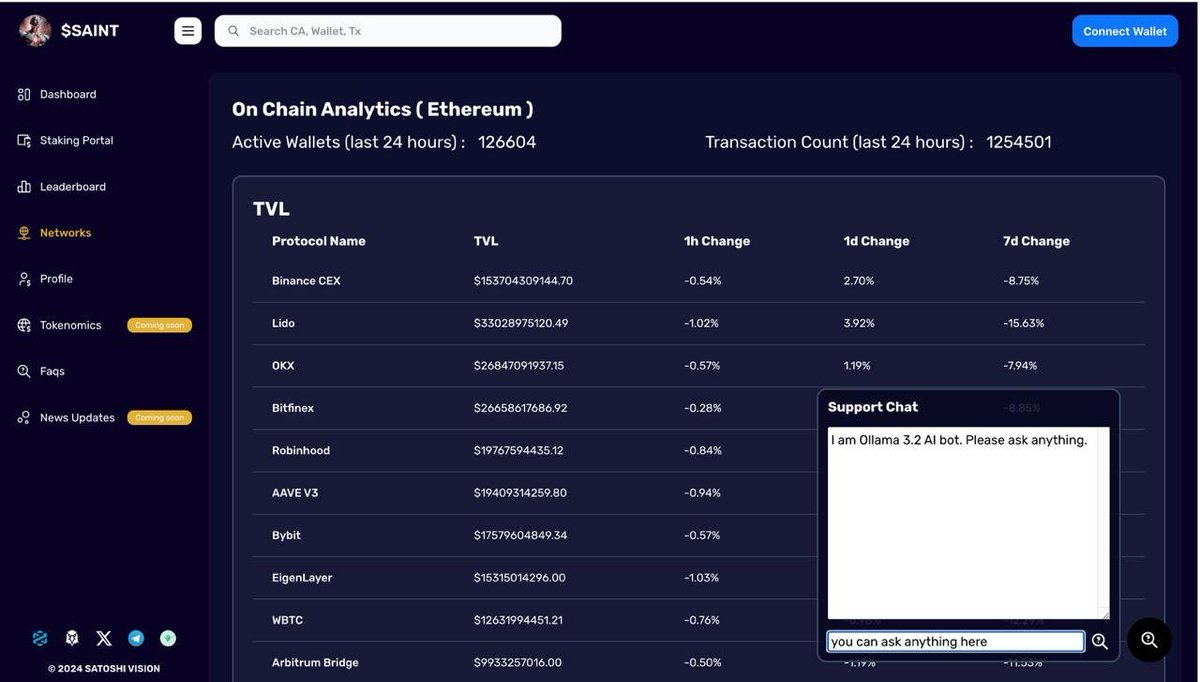
Task: Open the X (Twitter) social link
Action: coord(104,638)
